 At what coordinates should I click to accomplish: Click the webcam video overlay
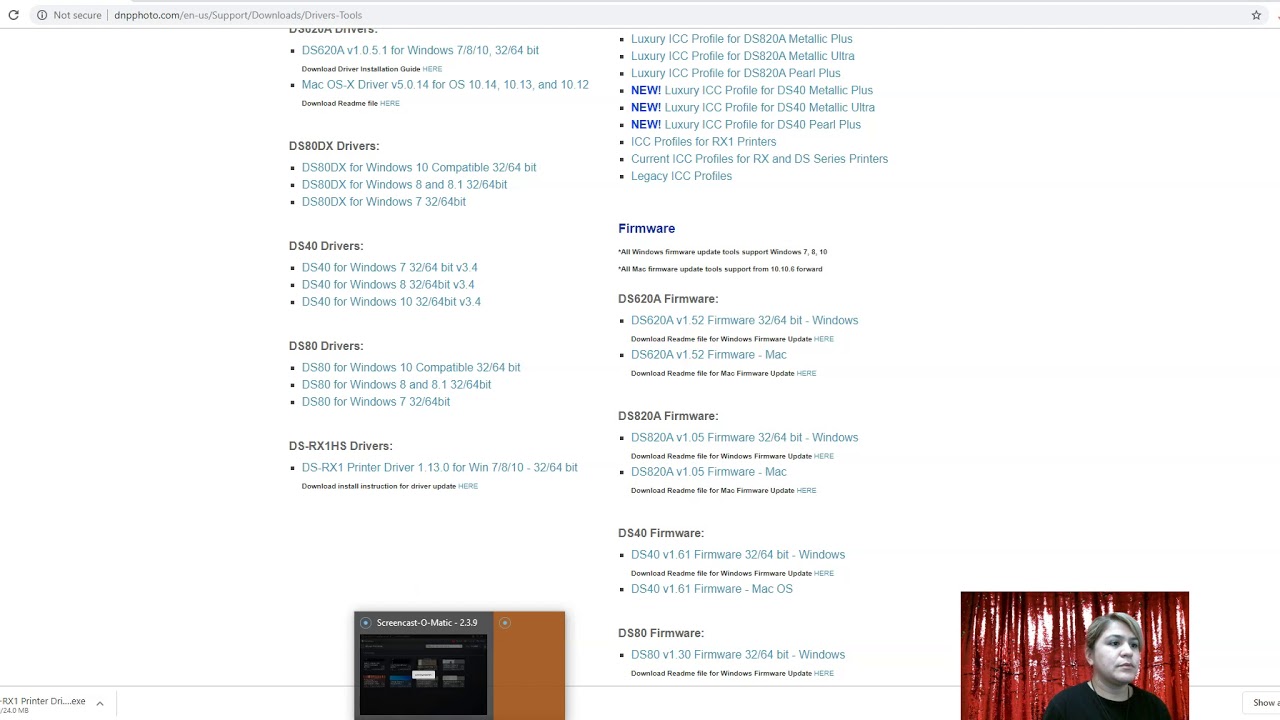coord(1075,655)
